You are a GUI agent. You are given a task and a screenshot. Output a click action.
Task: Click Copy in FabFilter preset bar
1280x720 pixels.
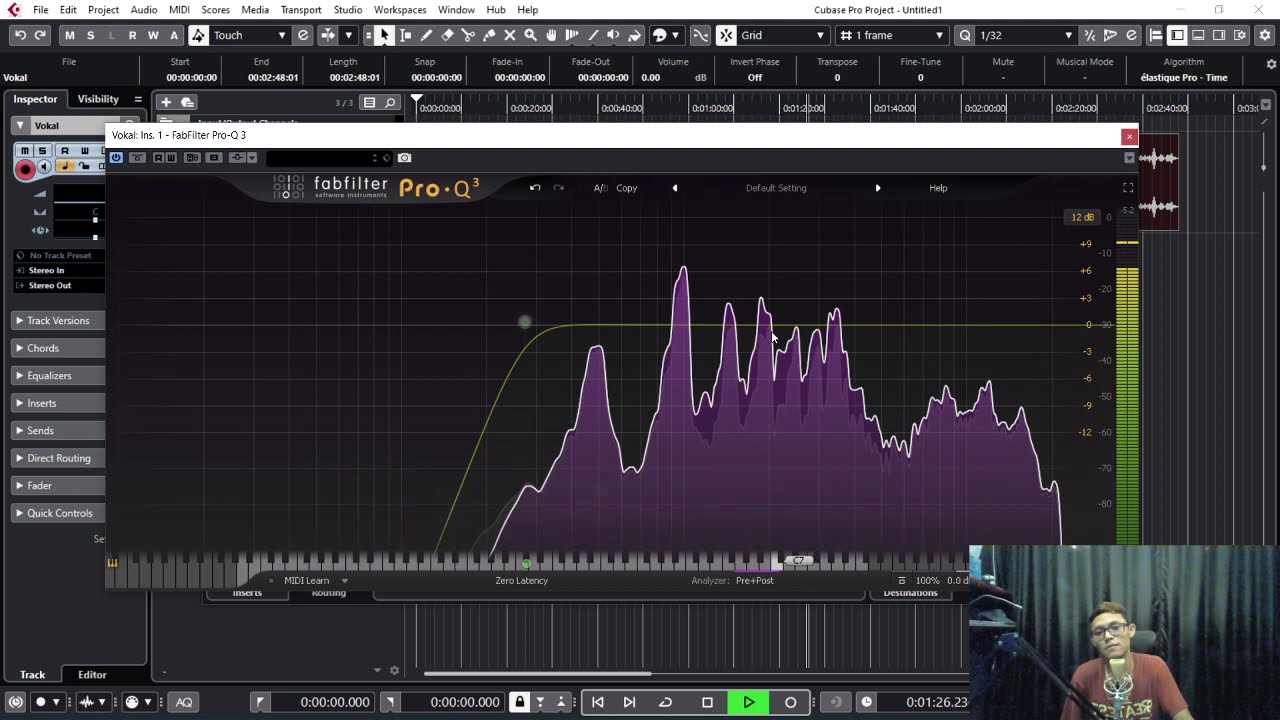[627, 188]
